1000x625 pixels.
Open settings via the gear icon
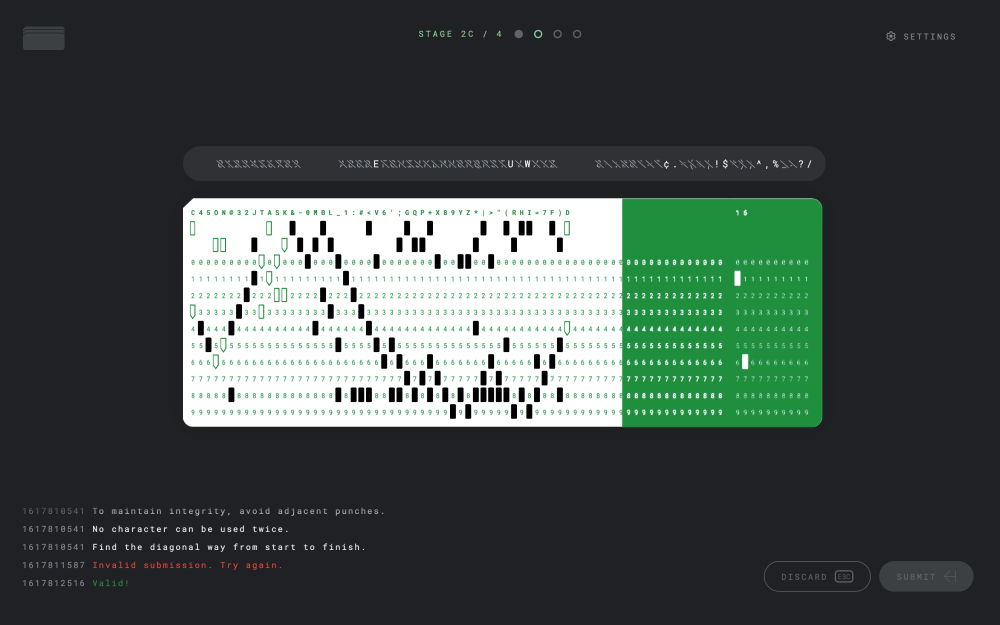click(x=891, y=36)
